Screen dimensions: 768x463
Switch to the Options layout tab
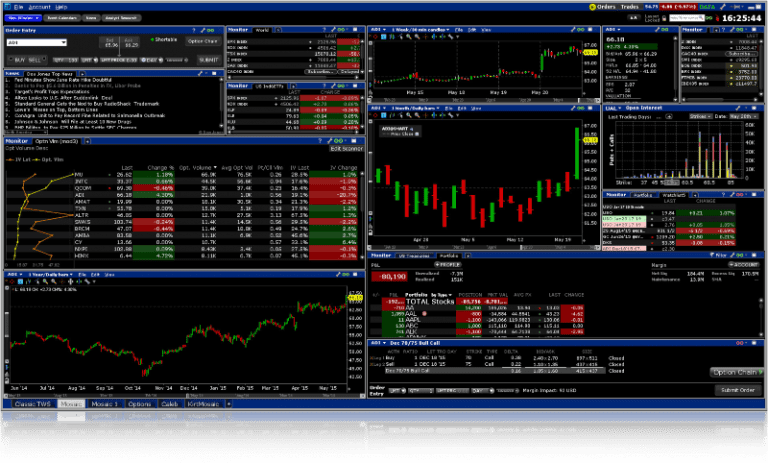pyautogui.click(x=140, y=404)
